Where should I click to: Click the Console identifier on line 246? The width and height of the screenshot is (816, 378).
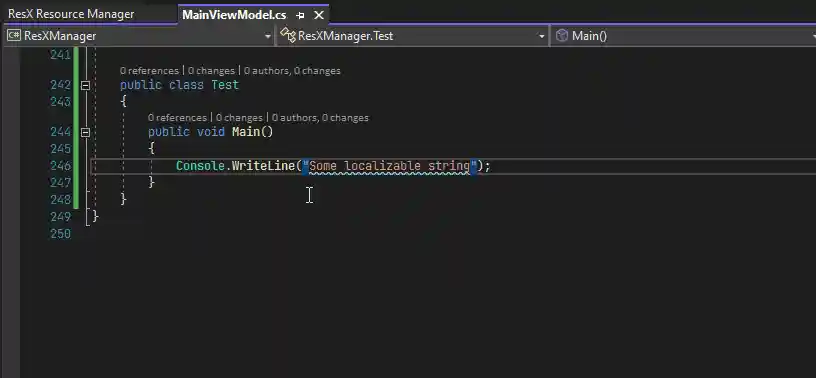pyautogui.click(x=200, y=167)
